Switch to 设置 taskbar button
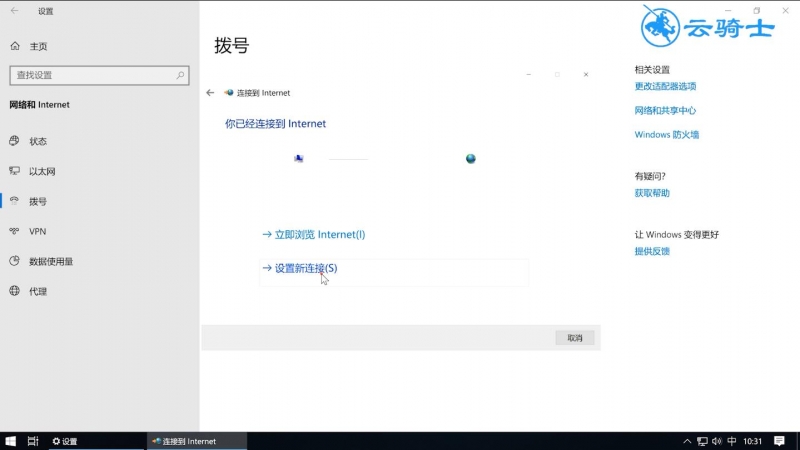Viewport: 800px width, 450px height. (x=96, y=441)
